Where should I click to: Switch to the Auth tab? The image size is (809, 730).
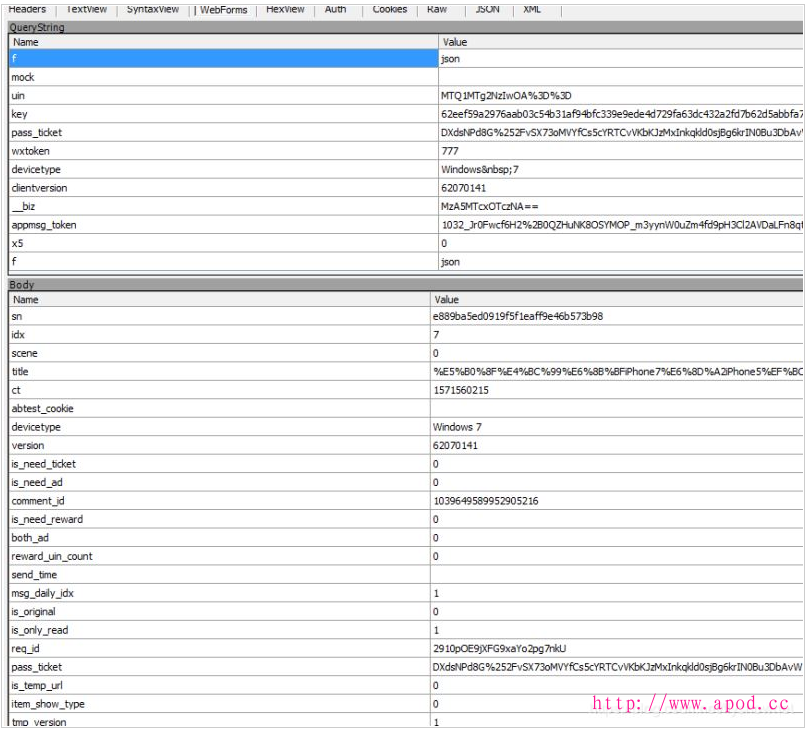click(335, 9)
